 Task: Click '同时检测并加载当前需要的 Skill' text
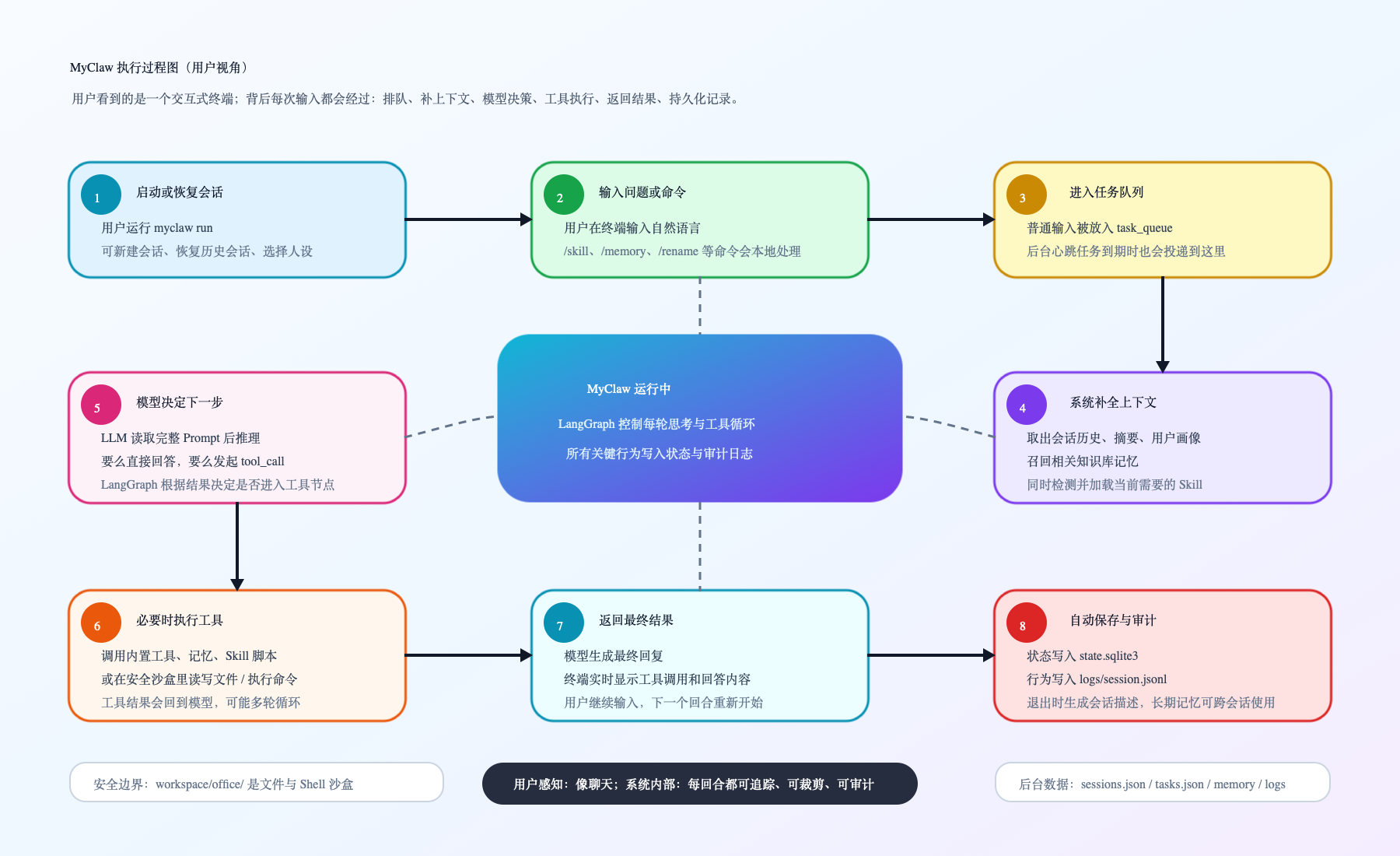click(1115, 485)
